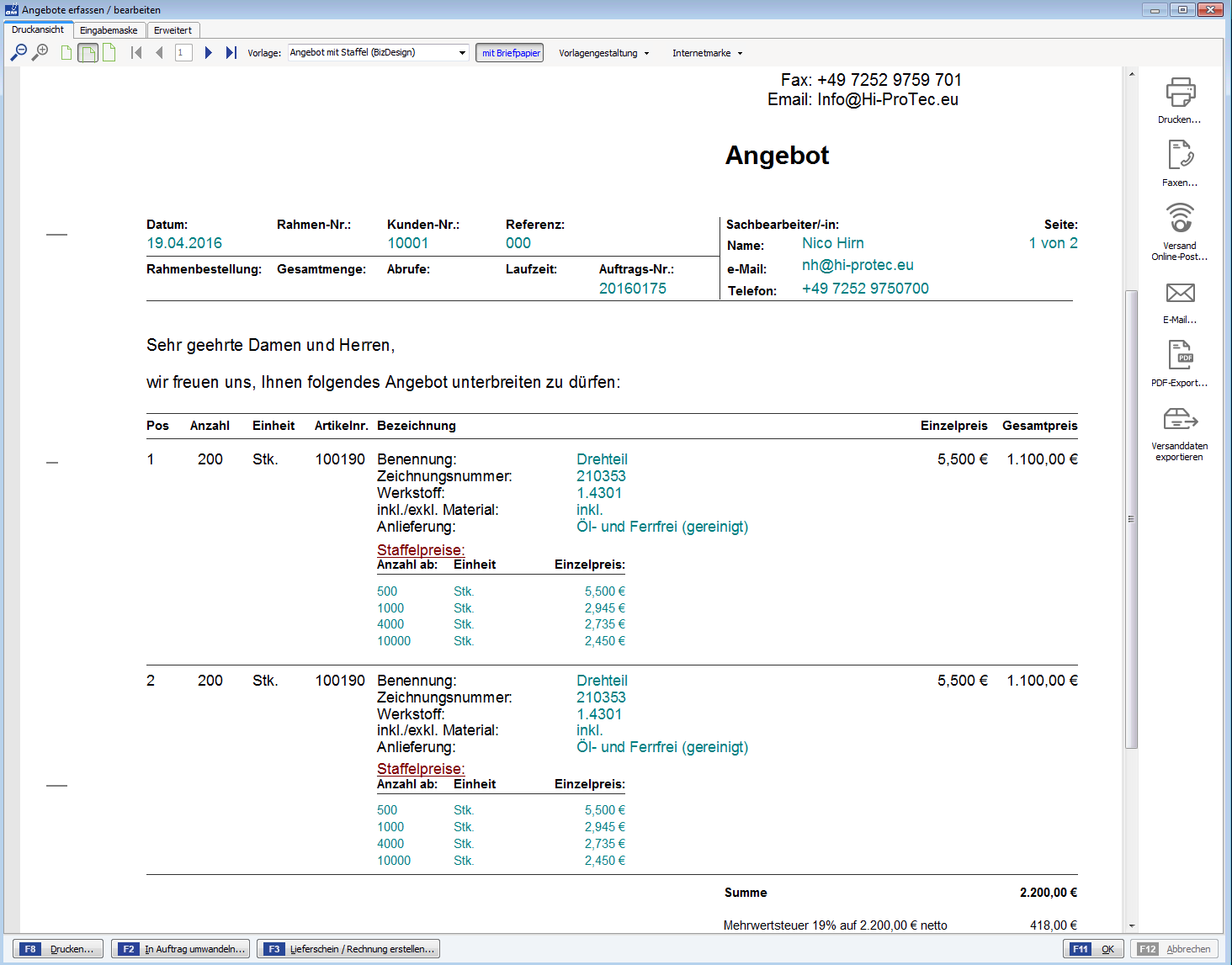Toggle the 'mit Briefpapier' button
Screen dimensions: 1232x965
[x=510, y=53]
